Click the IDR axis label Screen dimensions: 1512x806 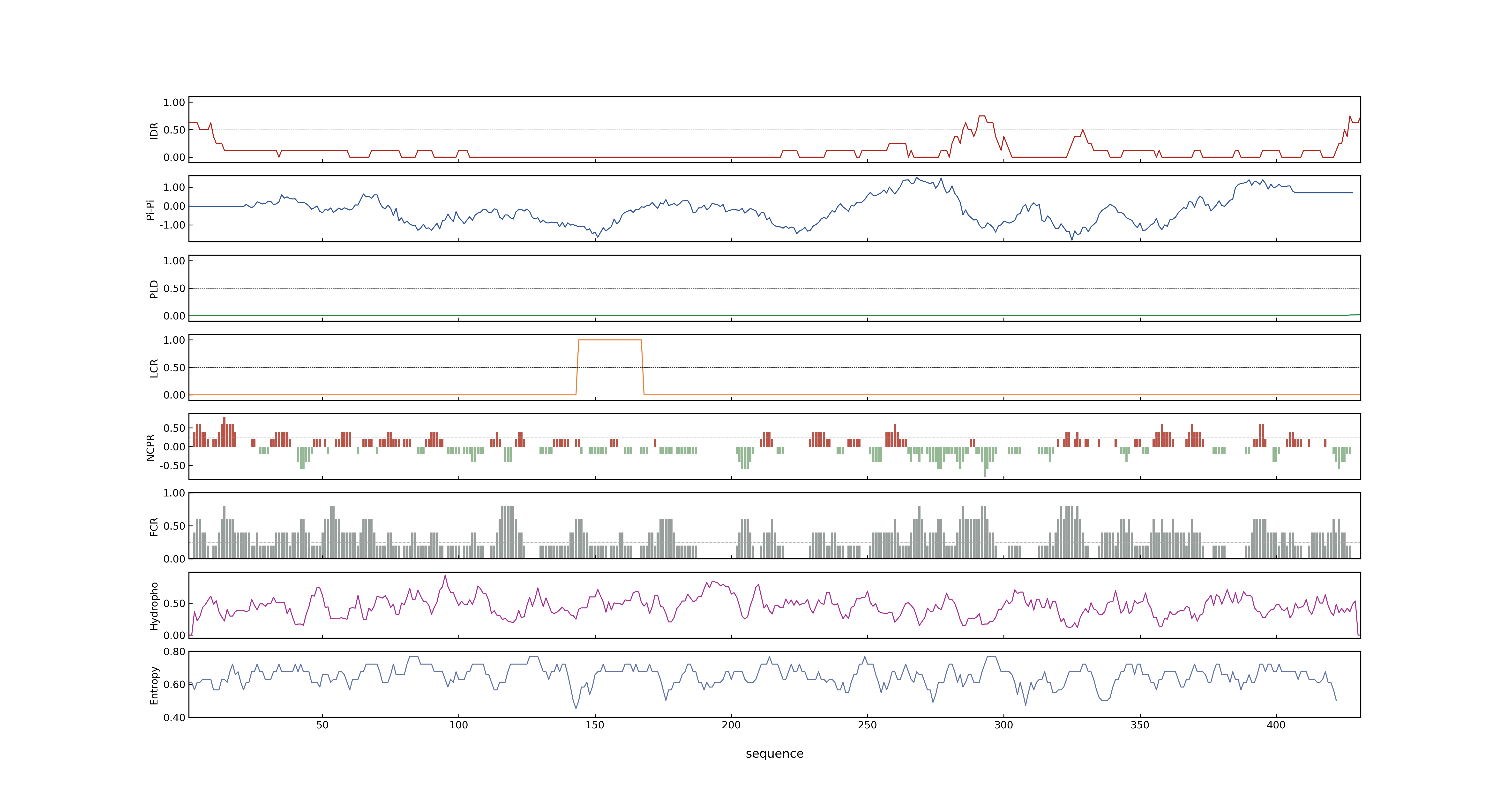coord(154,130)
